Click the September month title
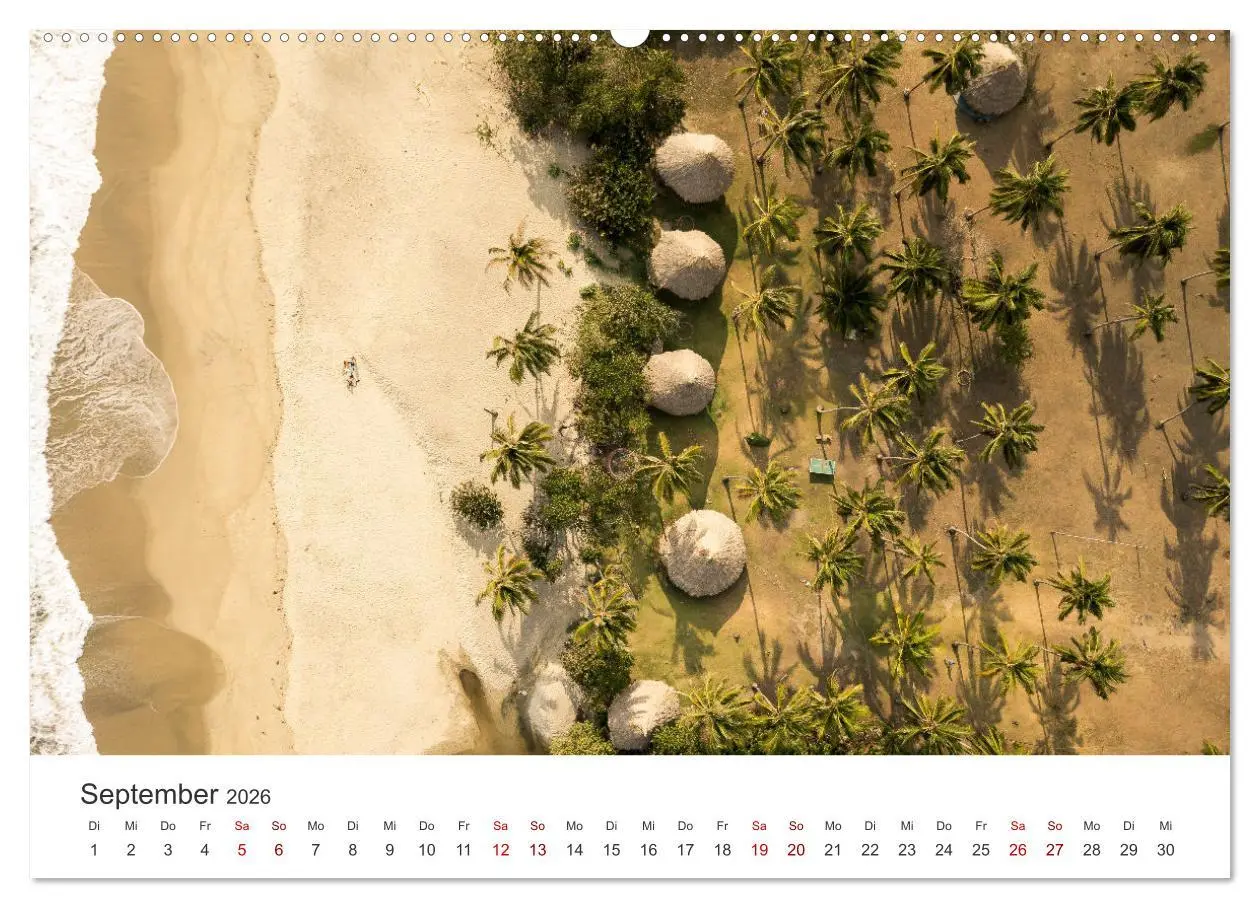1260x908 pixels. click(x=148, y=794)
